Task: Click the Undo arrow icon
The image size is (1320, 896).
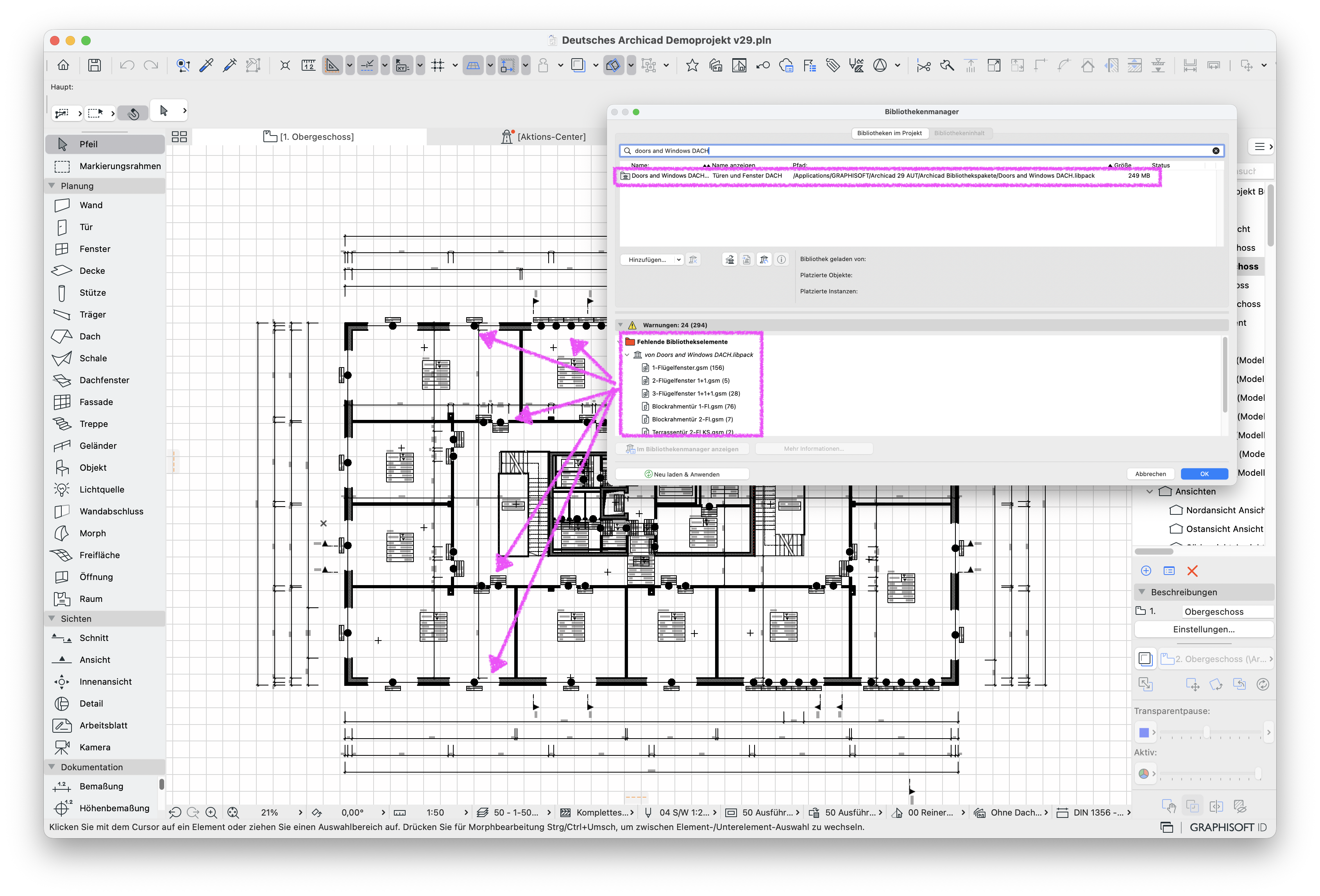Action: pyautogui.click(x=127, y=65)
